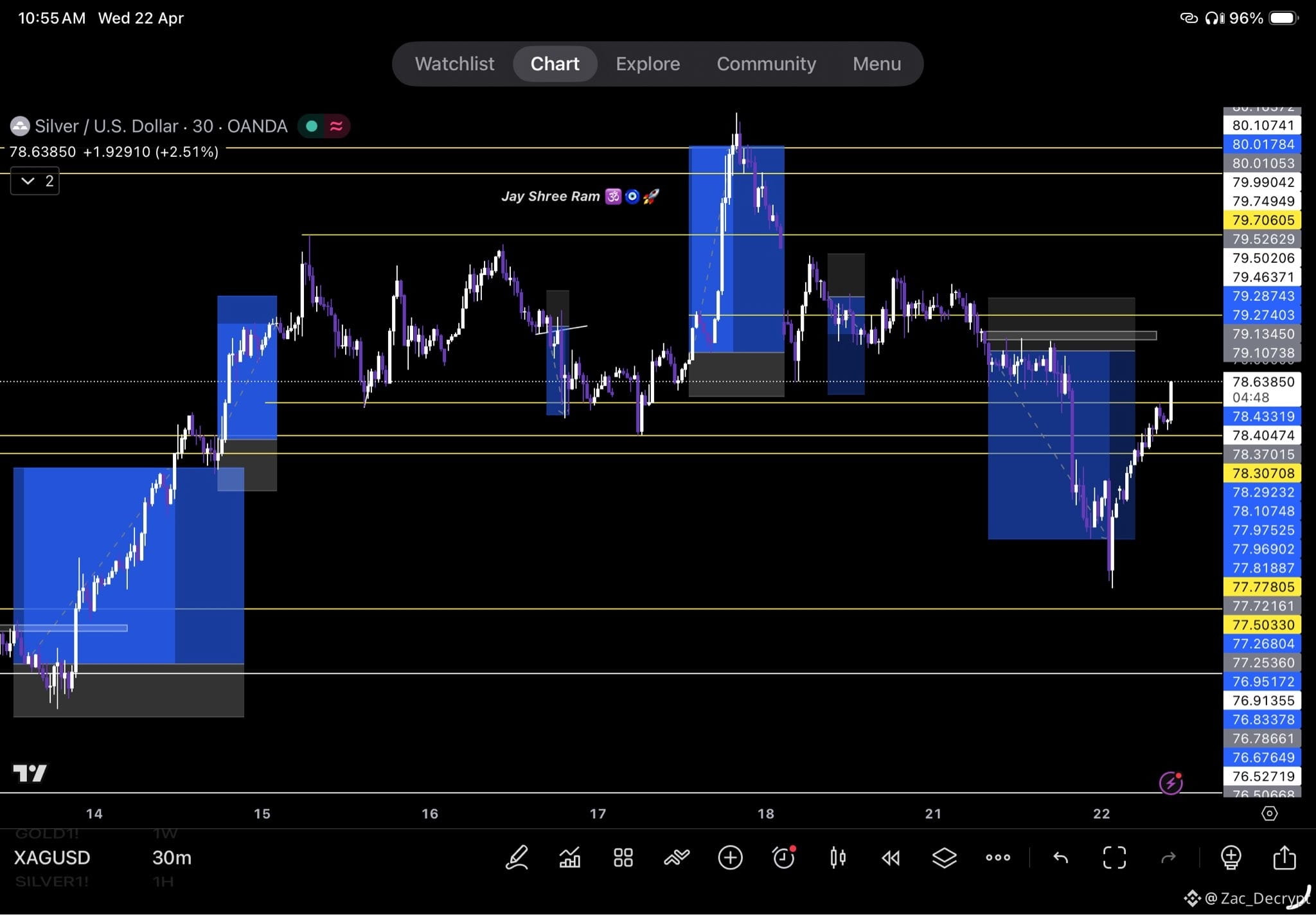Tap the plus circle add icon
The image size is (1316, 915).
[x=730, y=857]
